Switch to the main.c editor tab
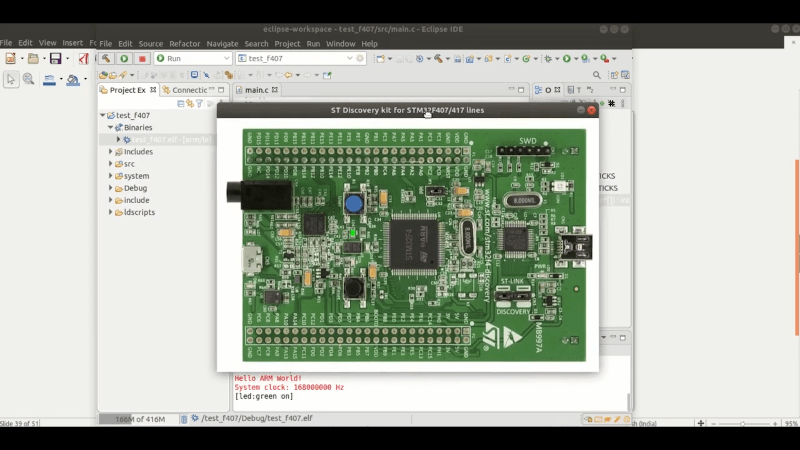Screen dimensions: 800x450 coord(256,90)
